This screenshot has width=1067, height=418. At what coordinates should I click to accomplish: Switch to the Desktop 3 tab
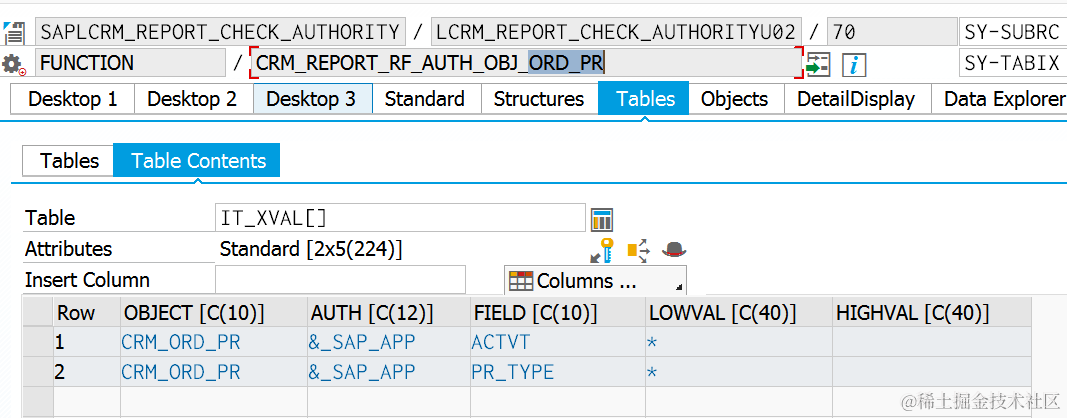[x=312, y=99]
